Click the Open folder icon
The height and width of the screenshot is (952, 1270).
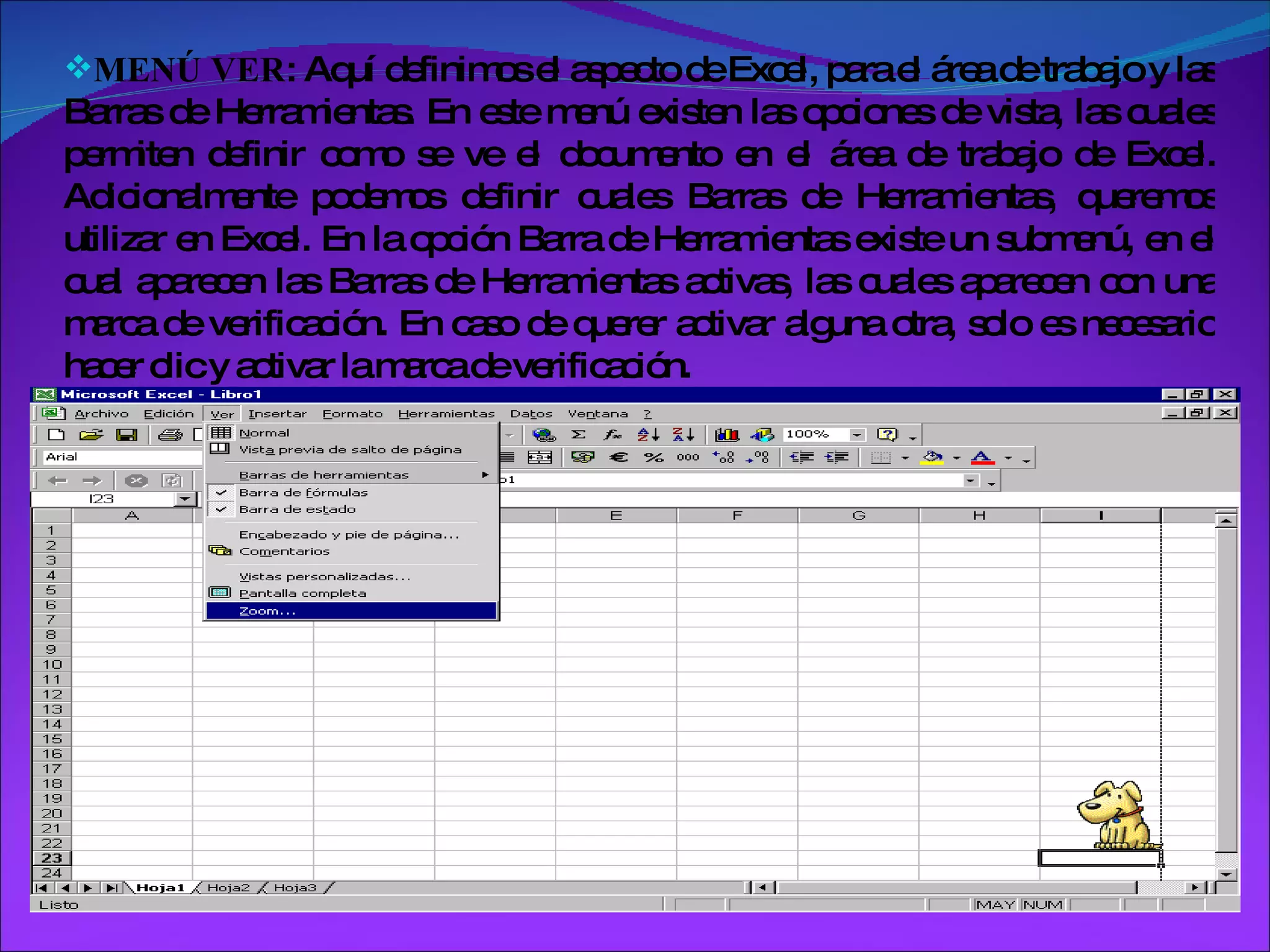[91, 434]
